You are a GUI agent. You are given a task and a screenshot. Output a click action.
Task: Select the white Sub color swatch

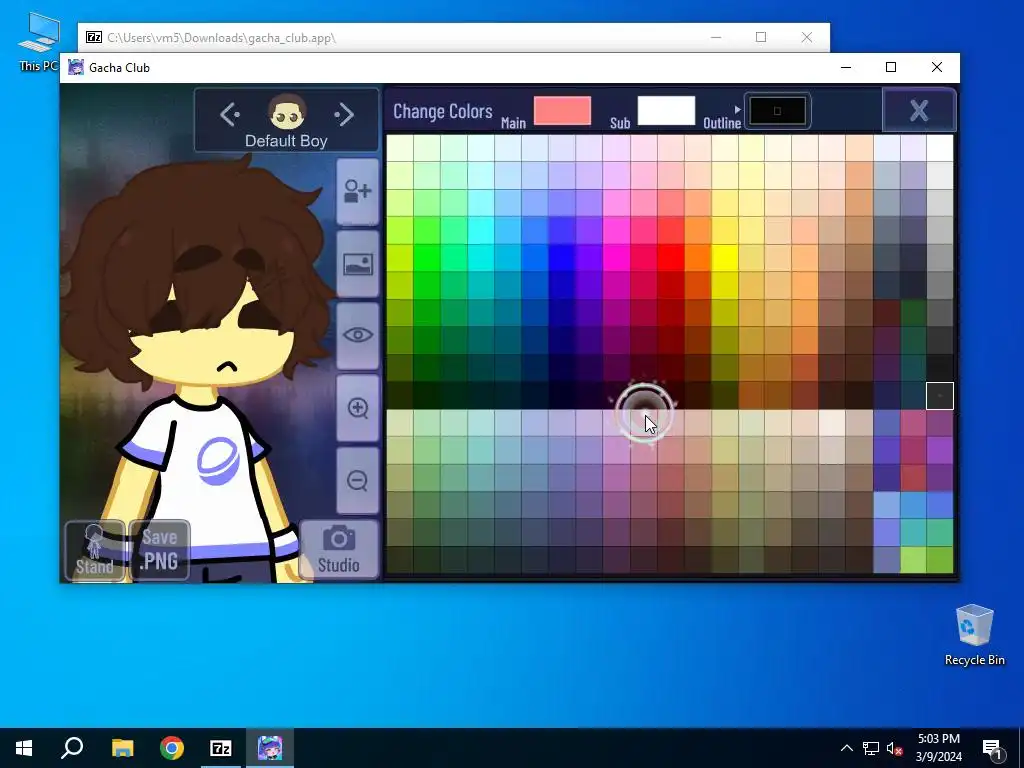point(666,110)
